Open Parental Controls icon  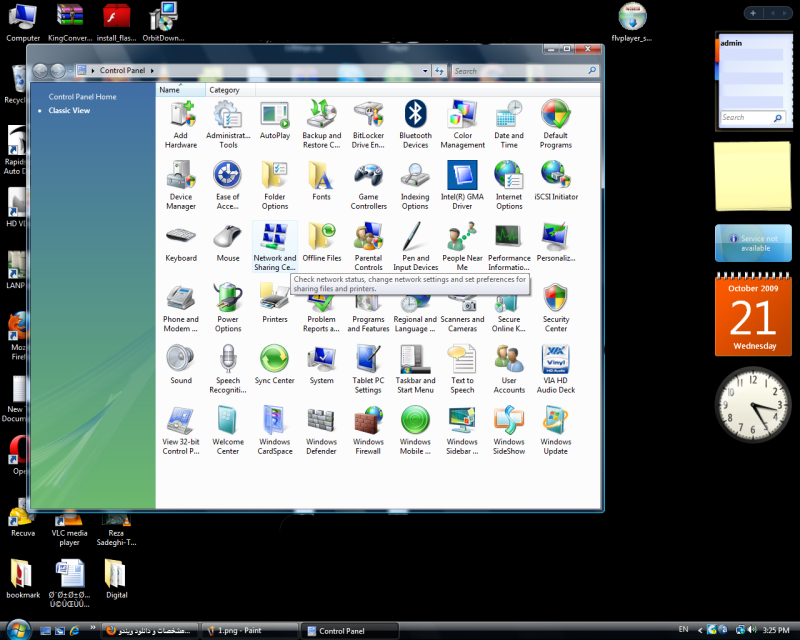coord(368,247)
